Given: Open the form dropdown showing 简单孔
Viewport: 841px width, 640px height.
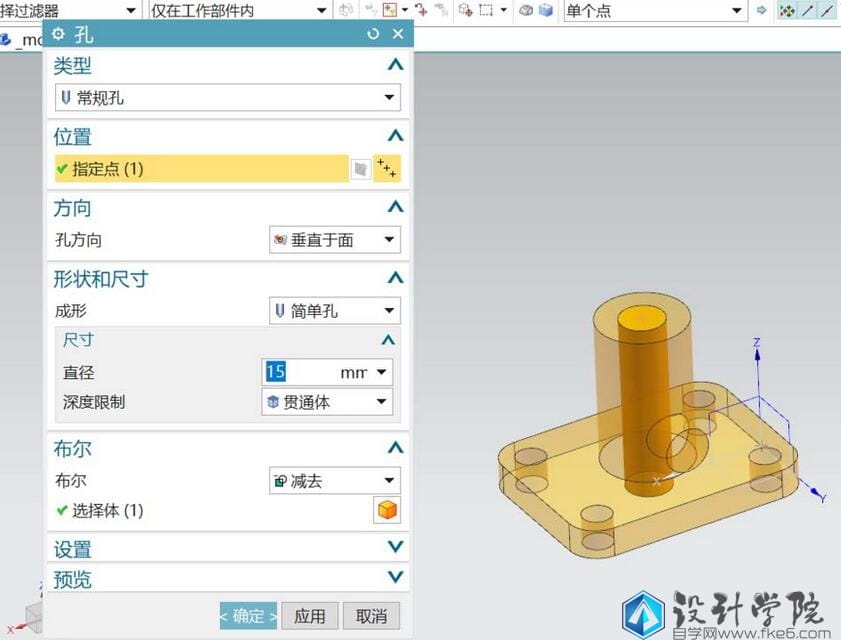Looking at the screenshot, I should pos(335,311).
